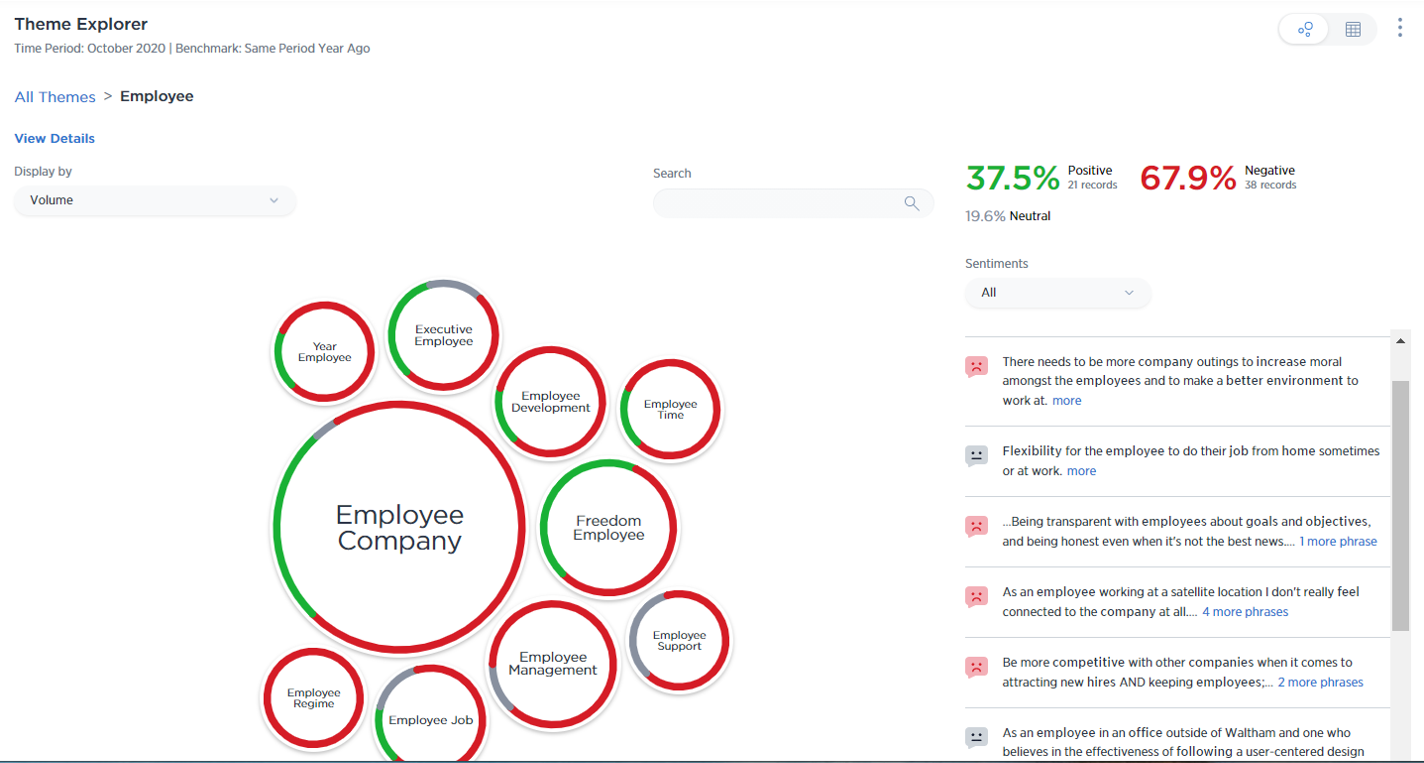
Task: Open the View Details link
Action: tap(55, 138)
